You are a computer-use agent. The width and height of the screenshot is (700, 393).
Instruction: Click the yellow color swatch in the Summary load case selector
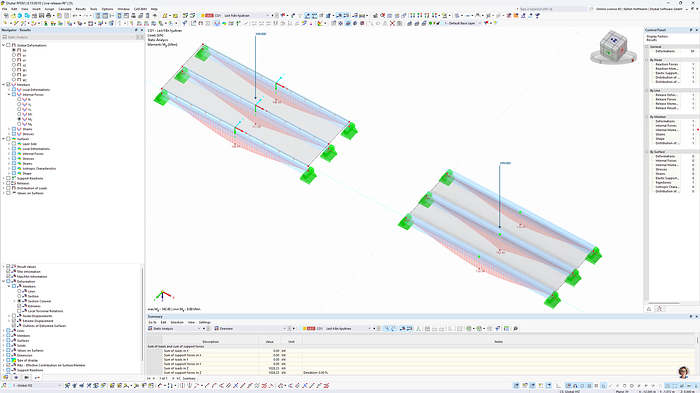tap(304, 328)
